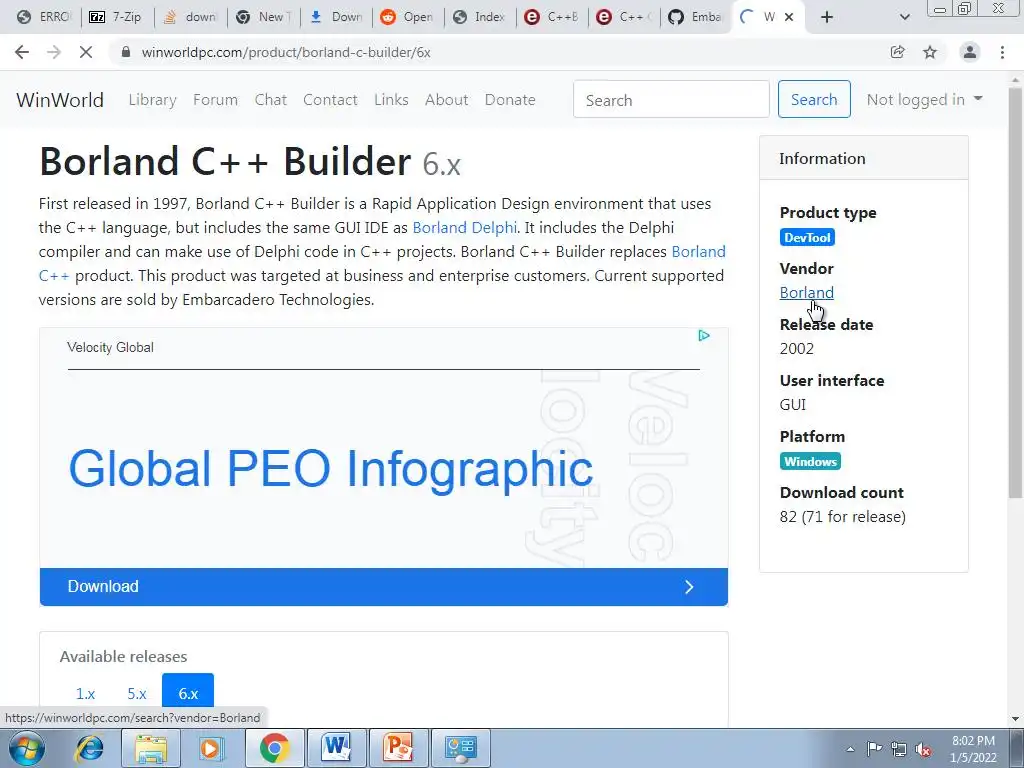The width and height of the screenshot is (1024, 768).
Task: Go to the WinWorld home brand
Action: pyautogui.click(x=60, y=100)
